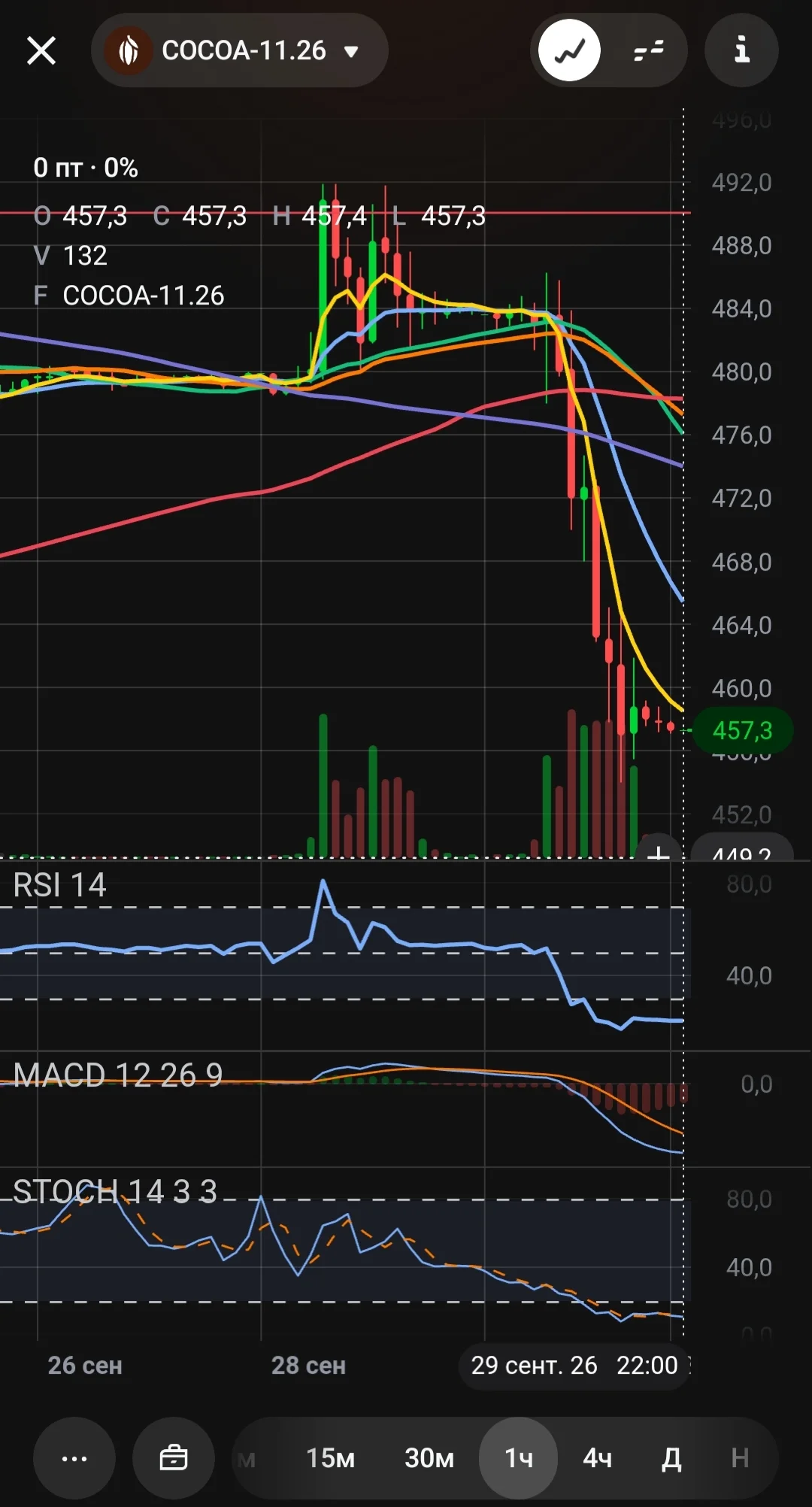Click the green 457,3 current price label
Screen dimensions: 812x1507
742,730
